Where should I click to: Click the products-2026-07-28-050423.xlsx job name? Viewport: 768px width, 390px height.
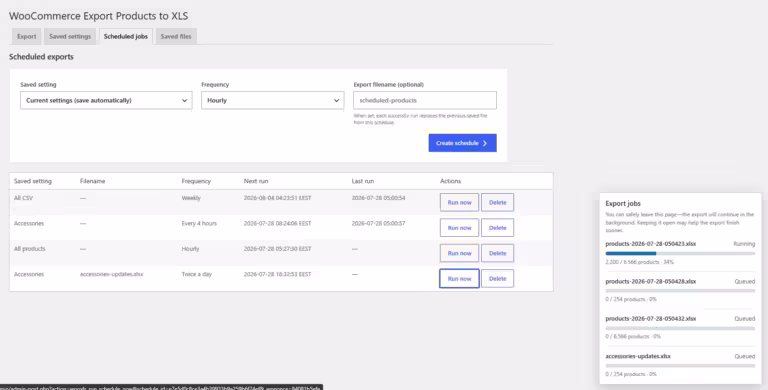click(x=650, y=244)
